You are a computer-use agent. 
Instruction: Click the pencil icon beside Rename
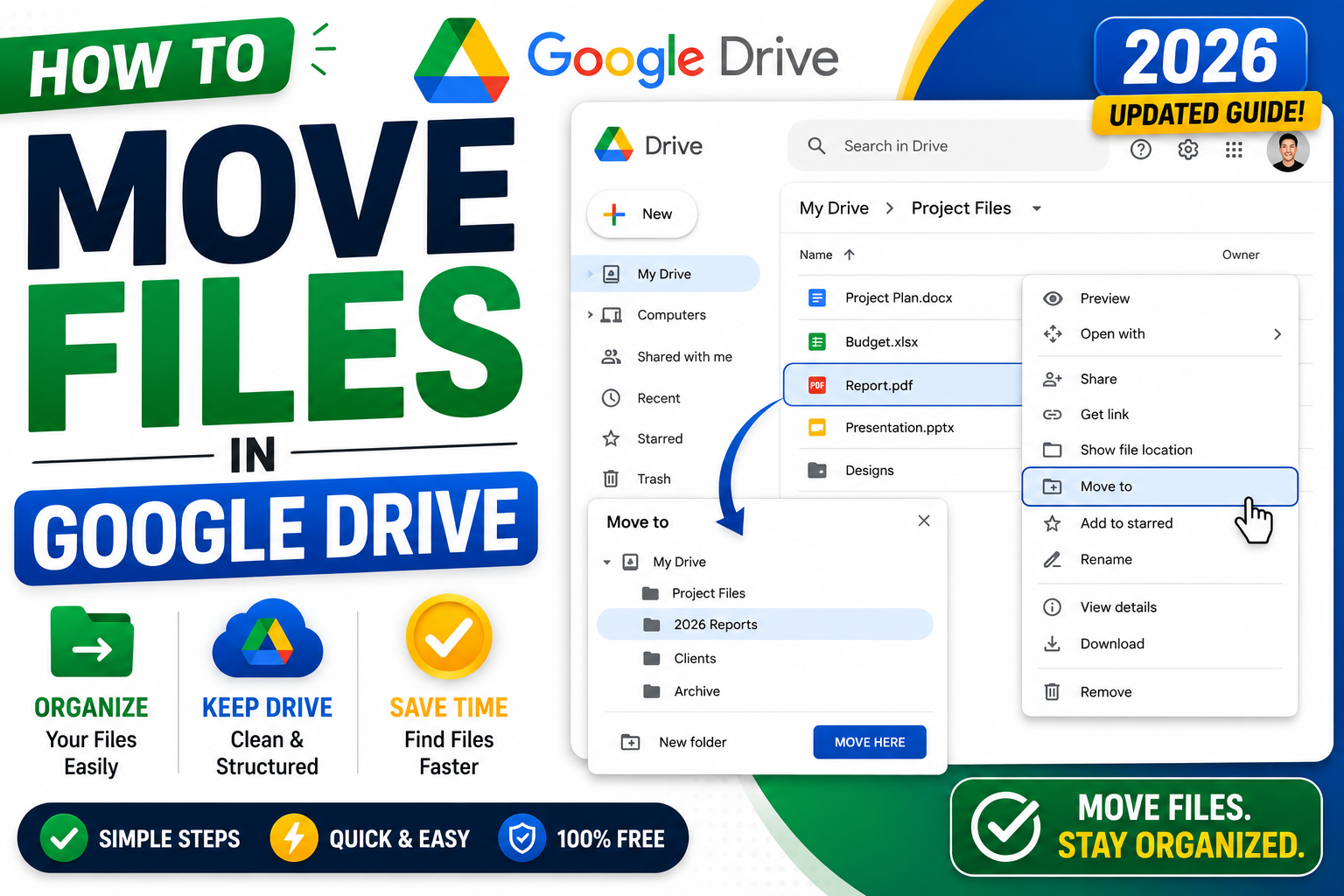tap(1053, 559)
